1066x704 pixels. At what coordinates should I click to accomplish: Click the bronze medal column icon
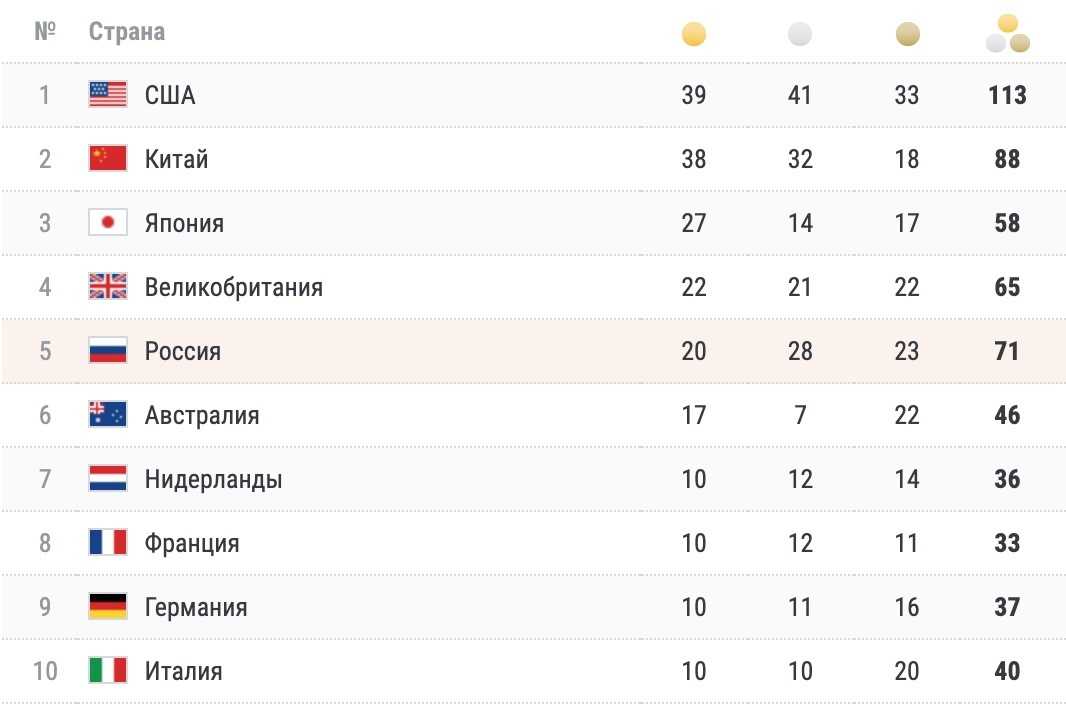pyautogui.click(x=907, y=35)
